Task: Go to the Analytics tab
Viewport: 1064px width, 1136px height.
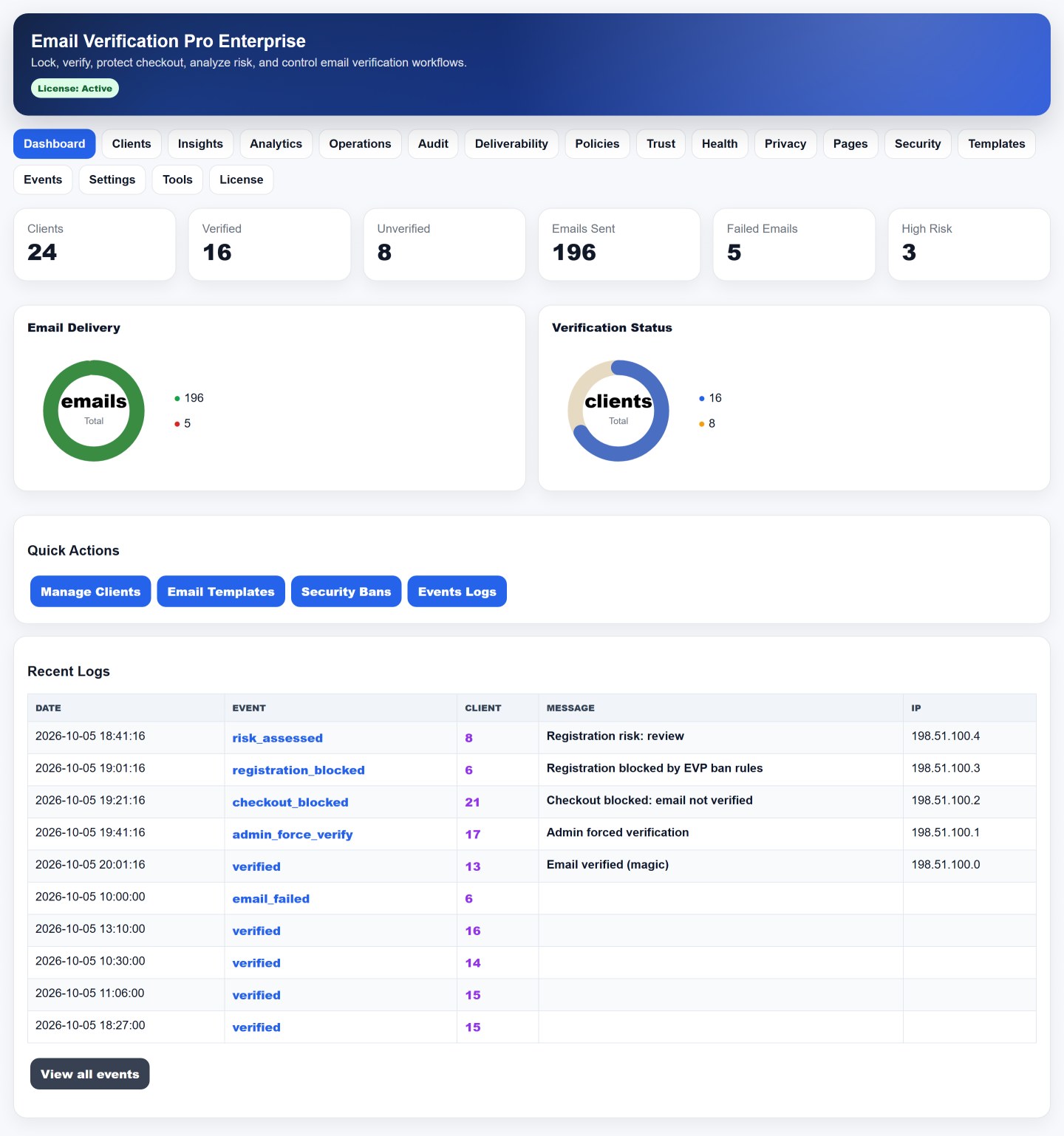Action: [276, 144]
